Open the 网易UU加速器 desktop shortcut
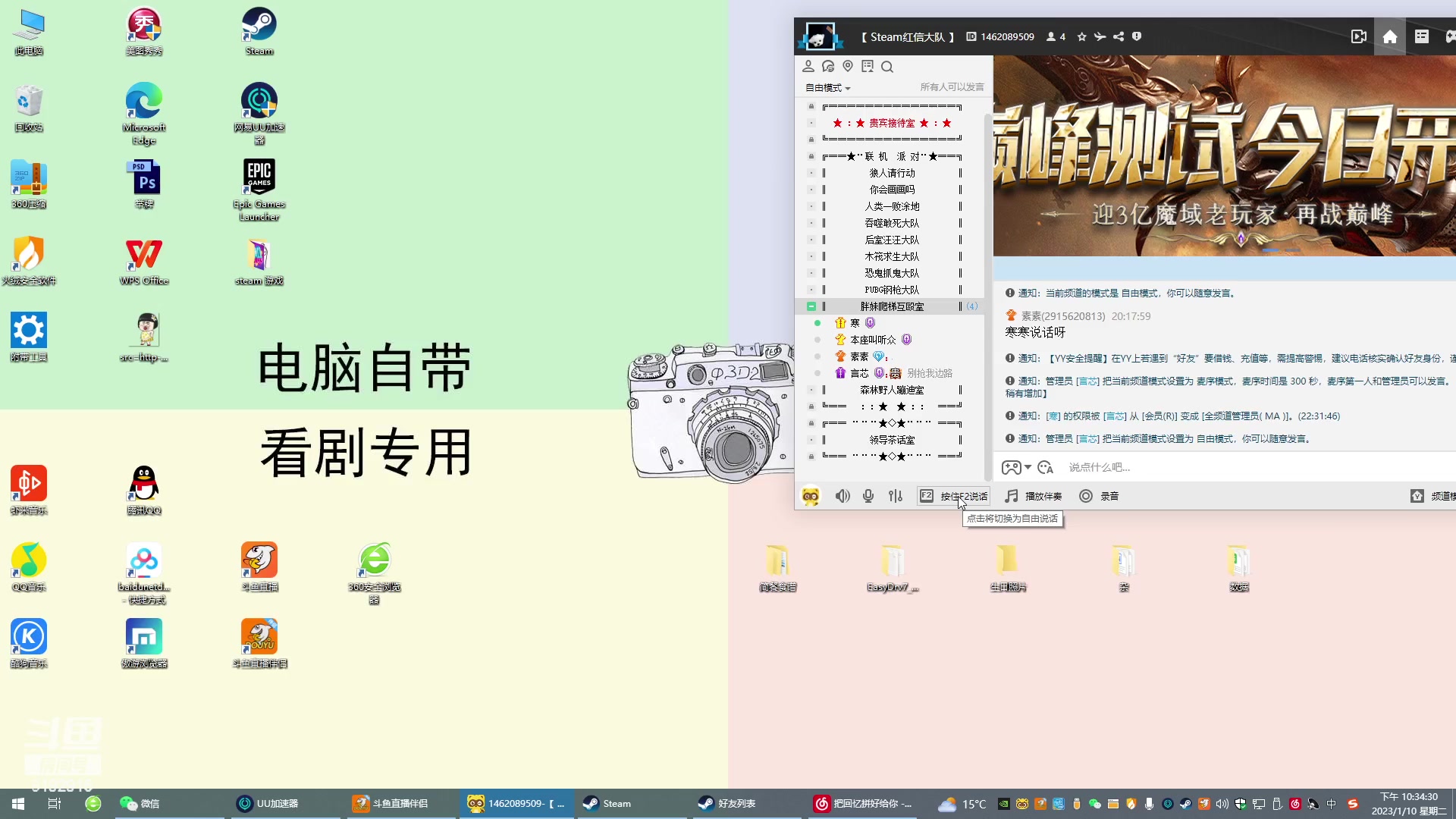 259,114
